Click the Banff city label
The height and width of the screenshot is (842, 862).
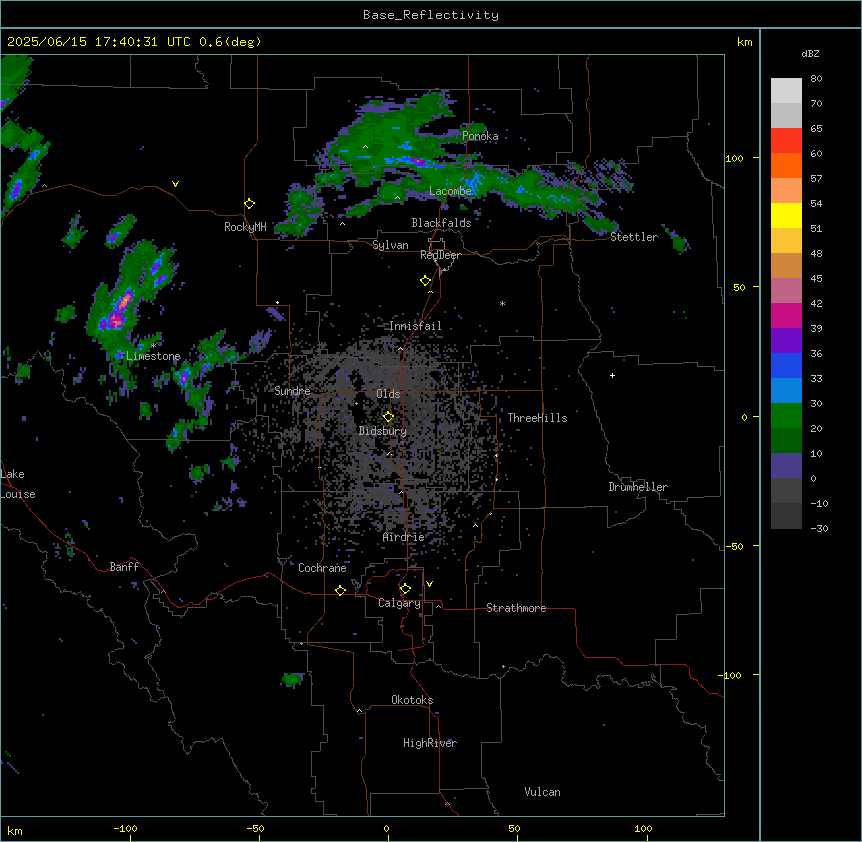click(x=124, y=567)
